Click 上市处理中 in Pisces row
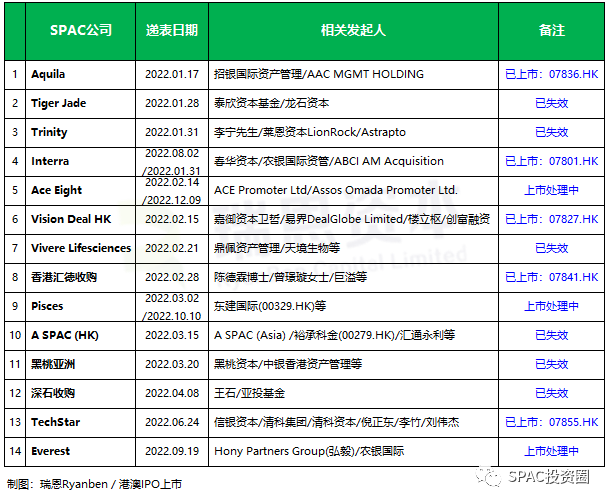 tap(552, 306)
